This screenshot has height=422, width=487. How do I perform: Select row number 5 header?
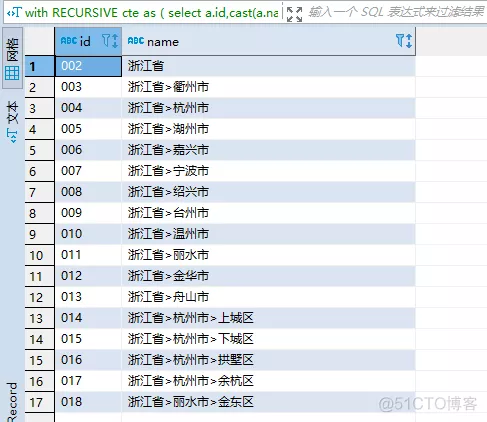40,150
